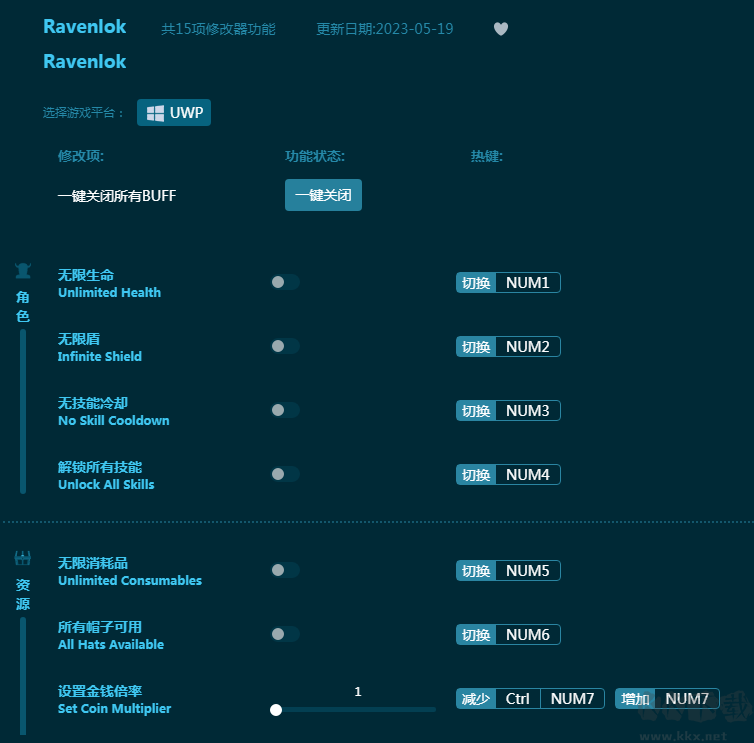Click the top Ravenlok title
The height and width of the screenshot is (743, 754).
[85, 26]
